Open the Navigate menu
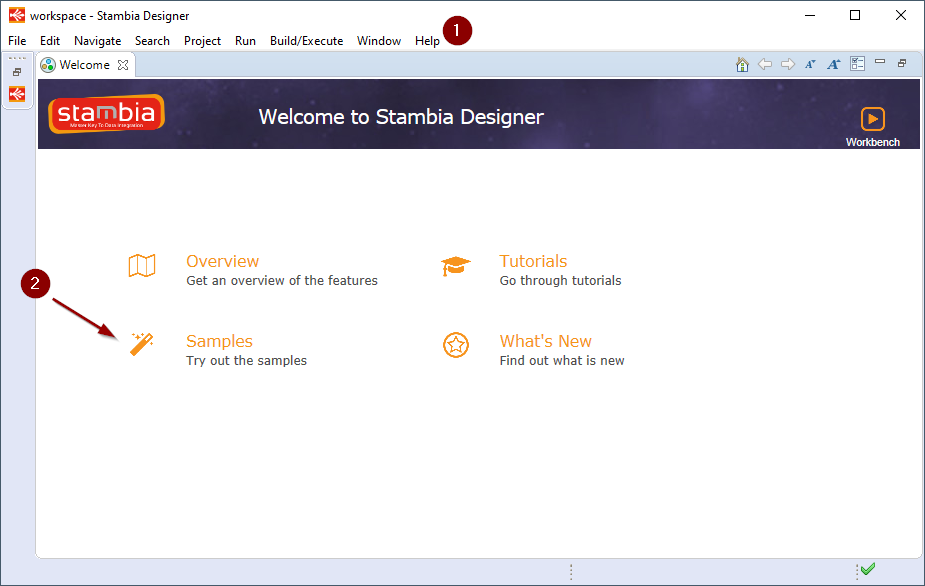 click(x=97, y=41)
